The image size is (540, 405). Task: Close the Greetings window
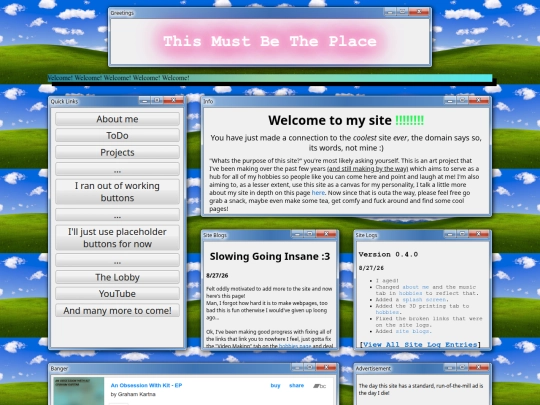tap(418, 12)
